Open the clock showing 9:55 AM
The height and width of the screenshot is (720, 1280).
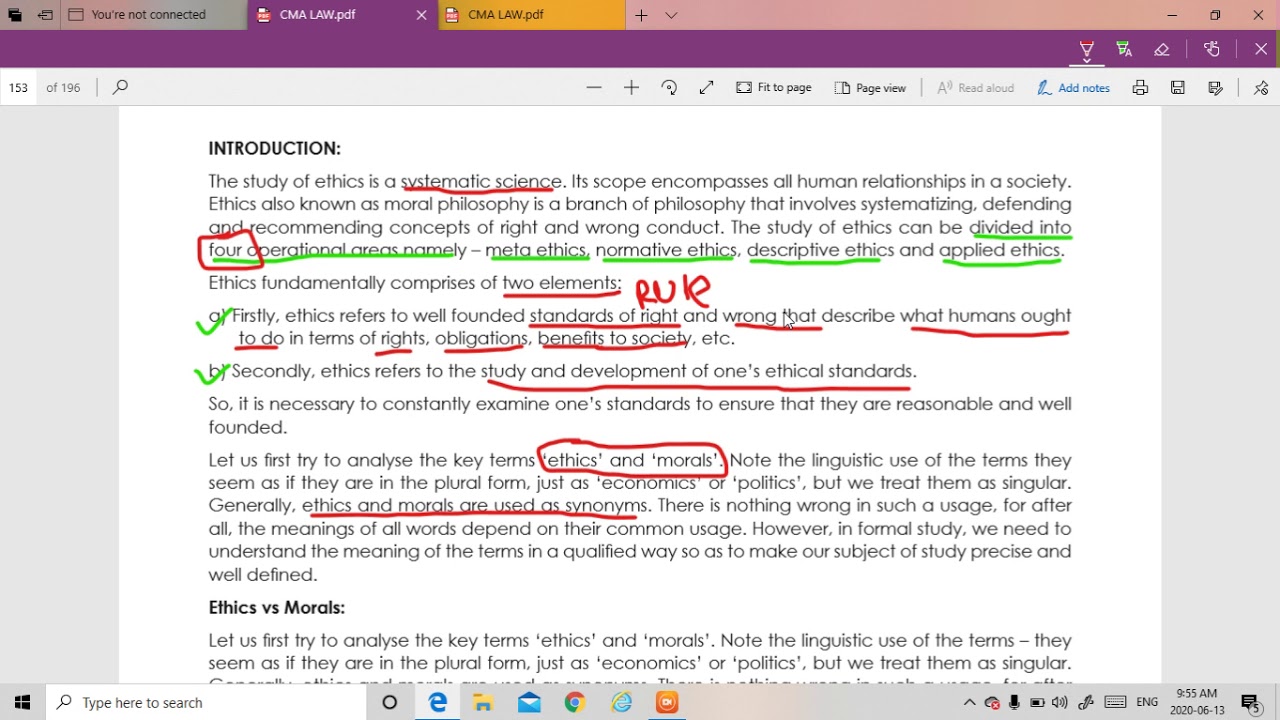click(1197, 702)
